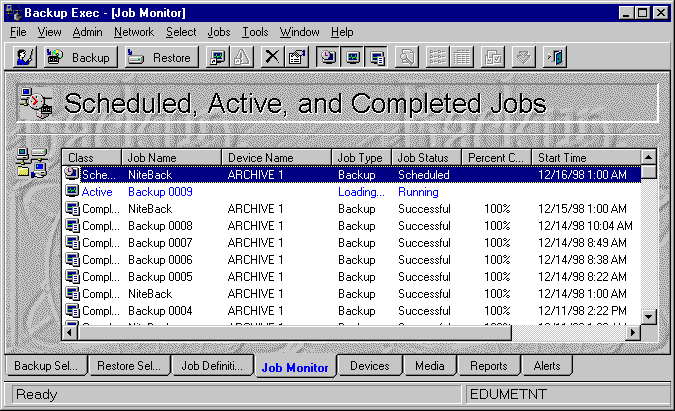Open the Admin menu
This screenshot has height=411, width=675.
87,32
